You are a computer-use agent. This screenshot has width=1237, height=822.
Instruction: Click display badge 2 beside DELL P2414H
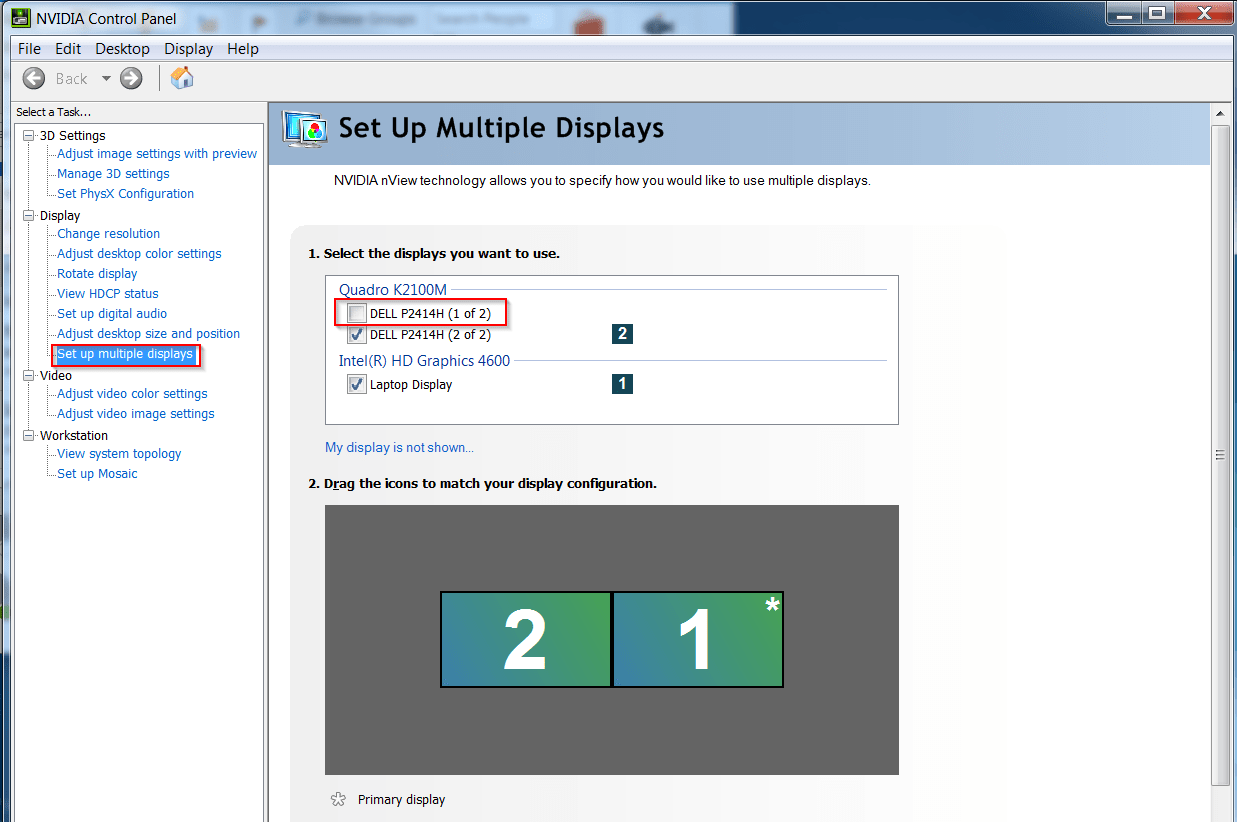click(x=622, y=334)
